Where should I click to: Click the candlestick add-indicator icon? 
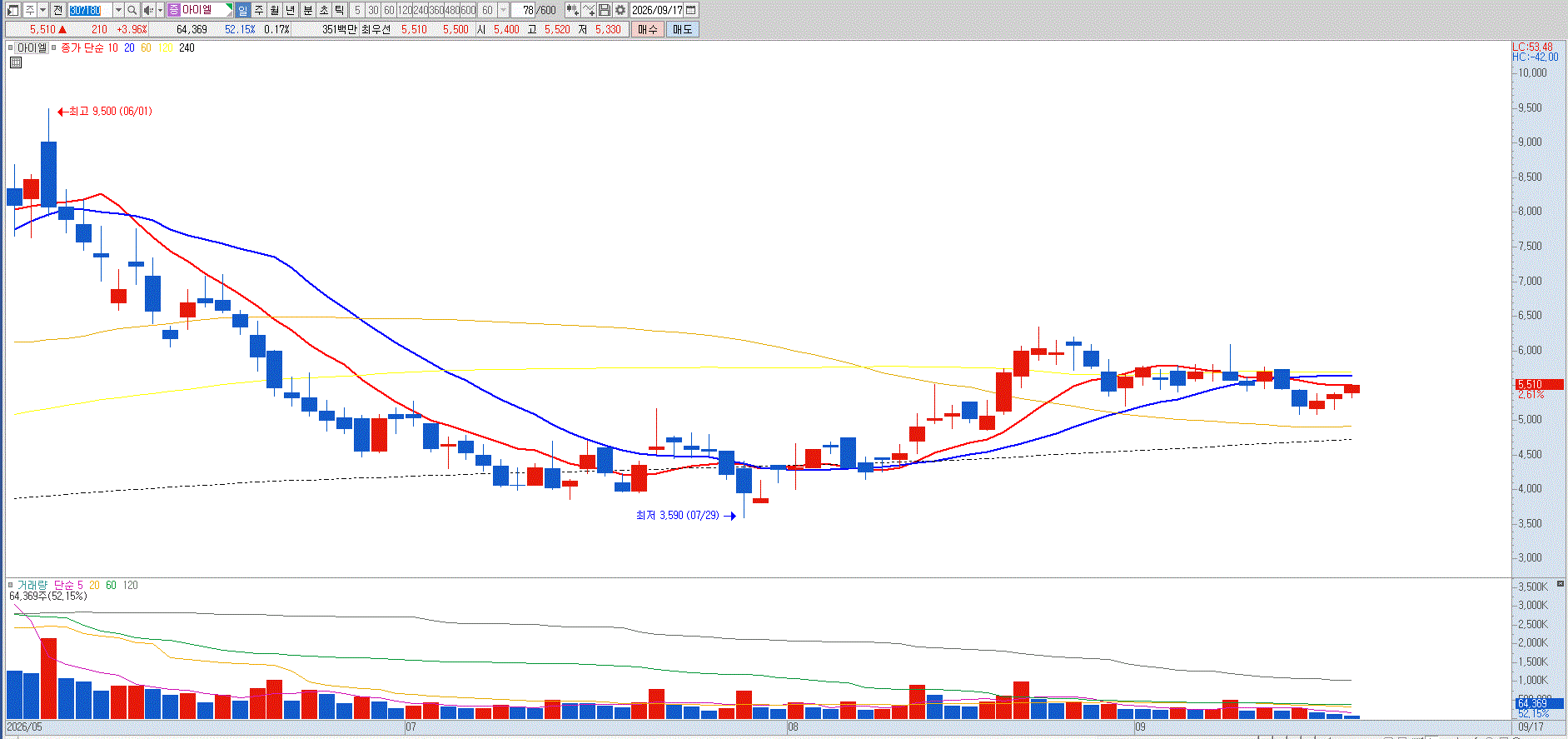pyautogui.click(x=573, y=10)
